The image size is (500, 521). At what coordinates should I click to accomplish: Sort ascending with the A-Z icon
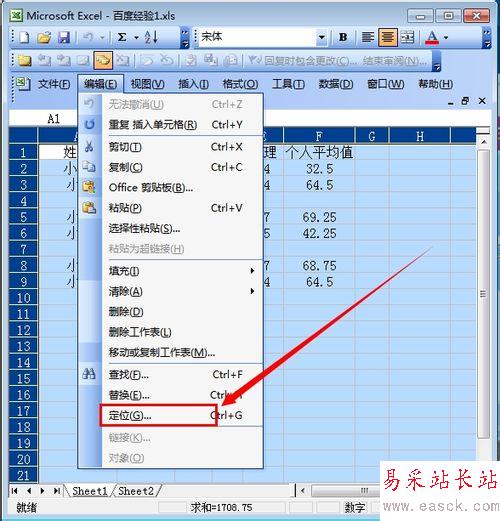(x=151, y=37)
